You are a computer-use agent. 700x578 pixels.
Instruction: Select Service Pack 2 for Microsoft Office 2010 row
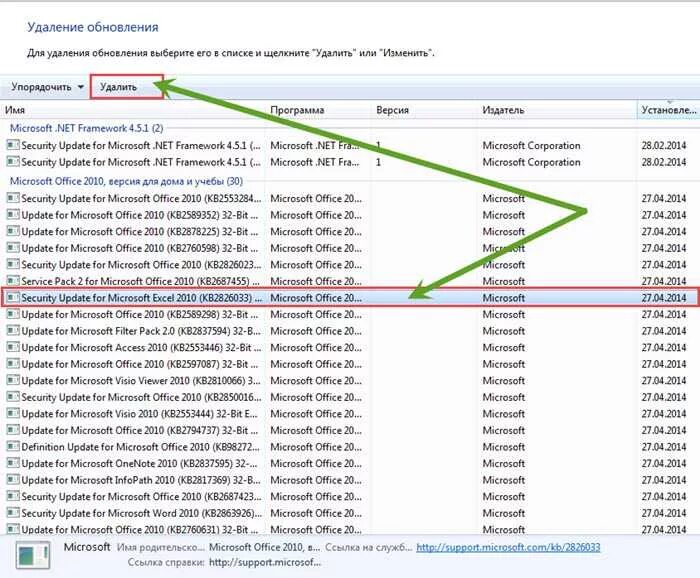350,281
